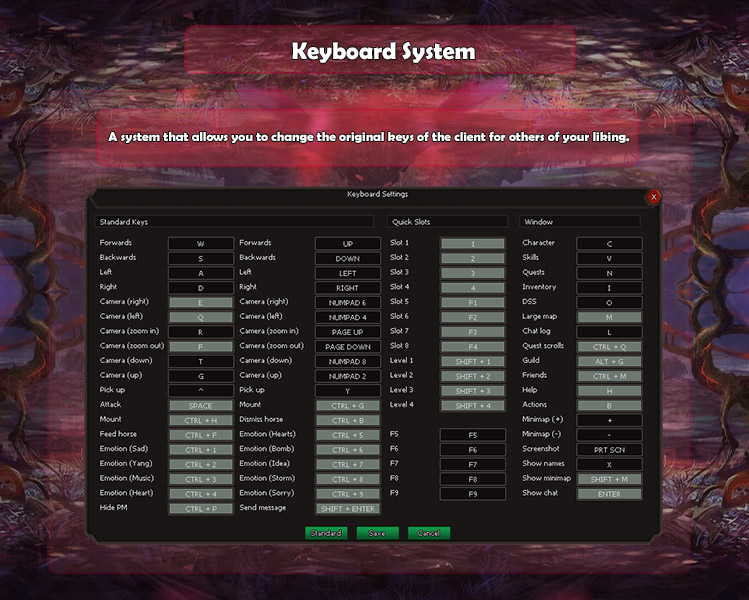The image size is (749, 600).
Task: Select the Slot 1 quick slot key
Action: 472,244
